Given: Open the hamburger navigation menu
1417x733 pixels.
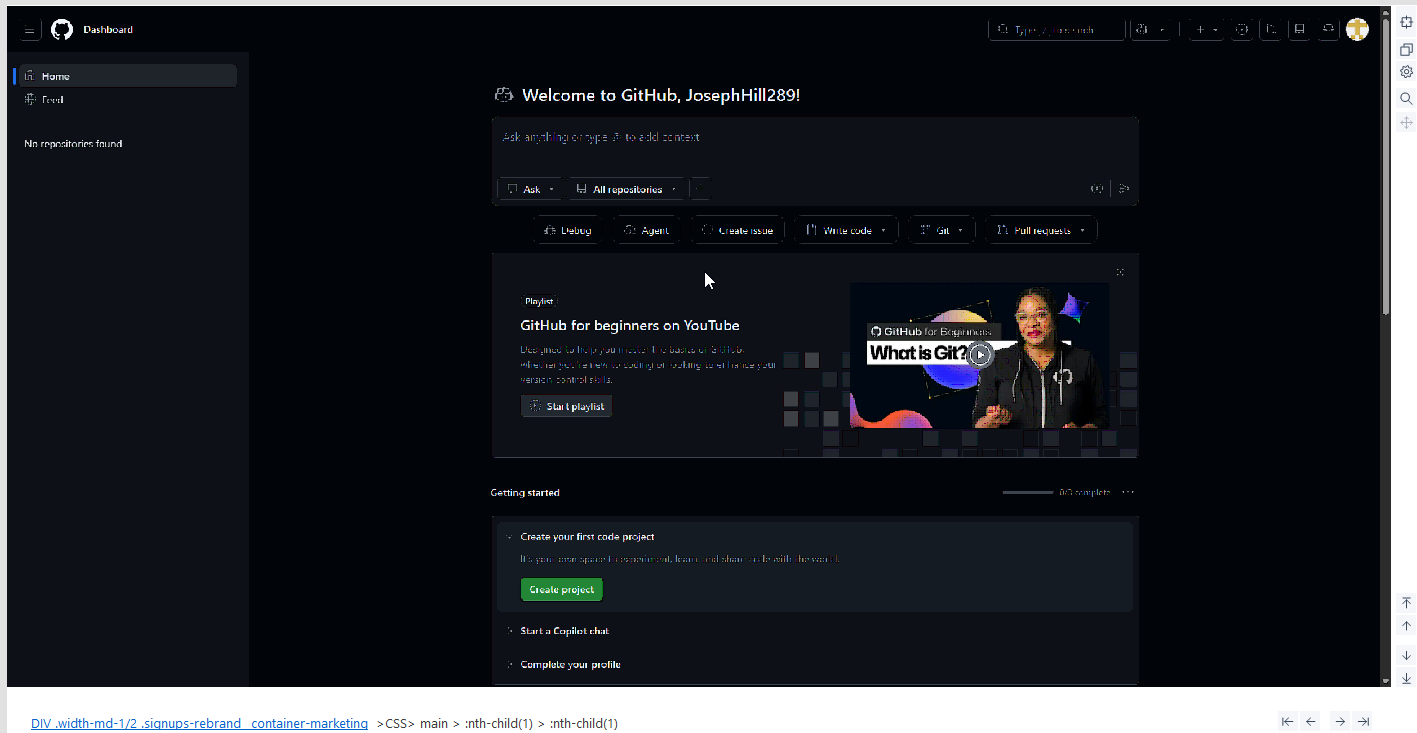Looking at the screenshot, I should point(30,30).
